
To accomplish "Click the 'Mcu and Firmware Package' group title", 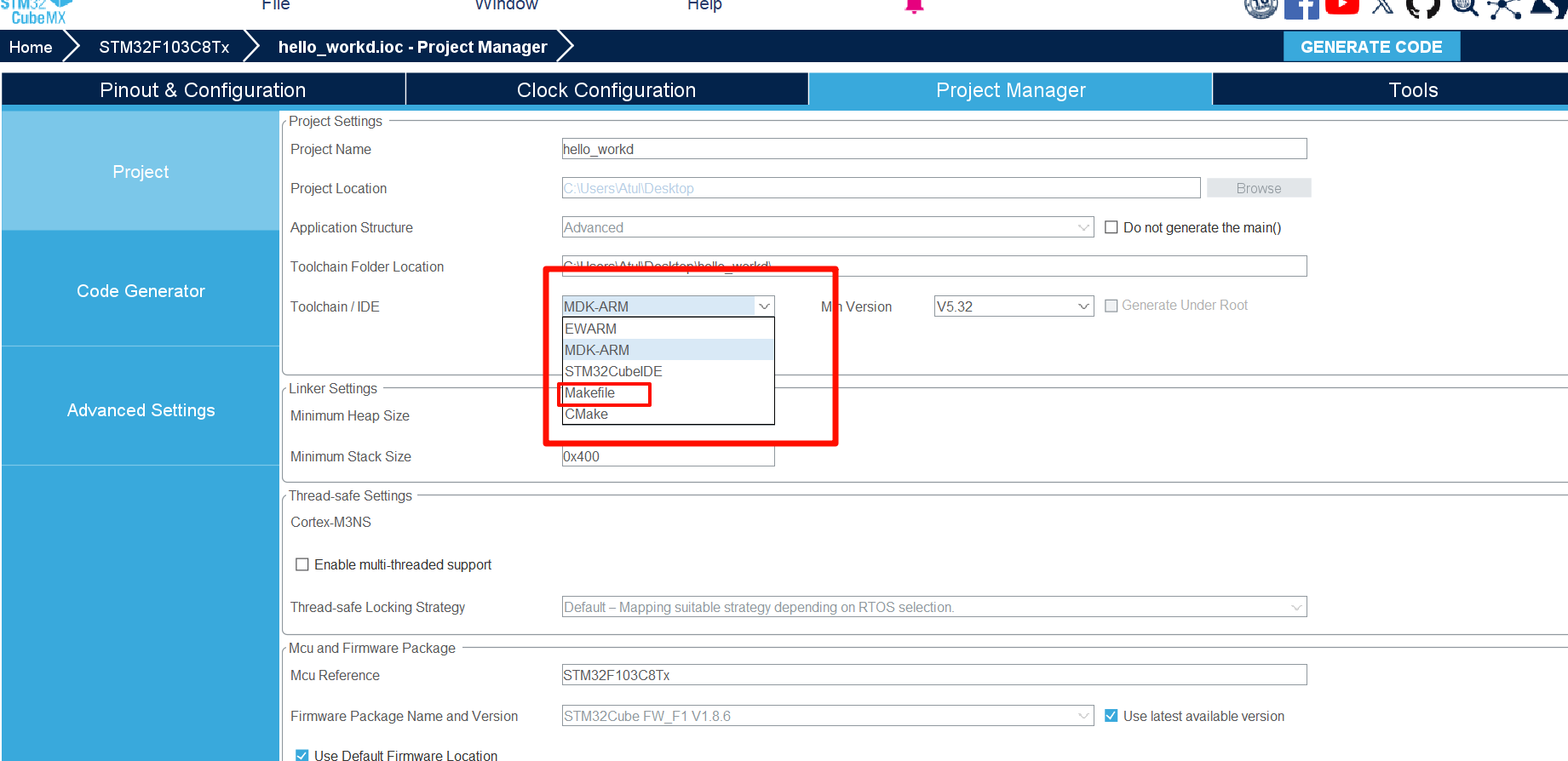I will click(372, 648).
